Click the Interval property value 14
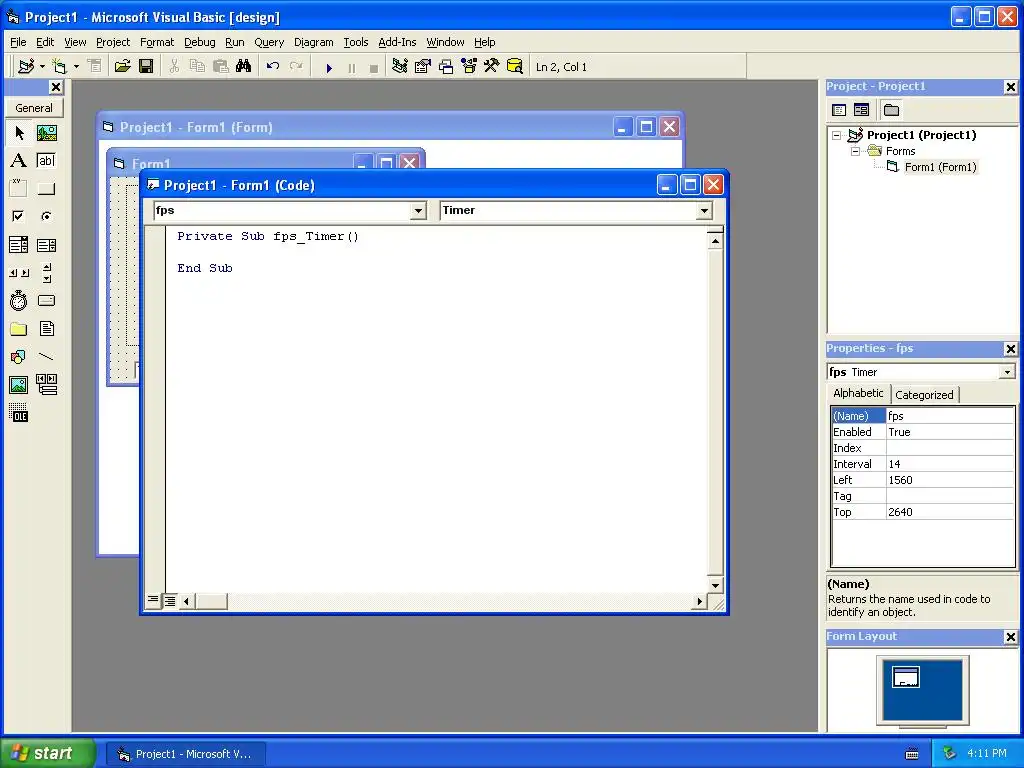This screenshot has width=1024, height=768. [950, 464]
